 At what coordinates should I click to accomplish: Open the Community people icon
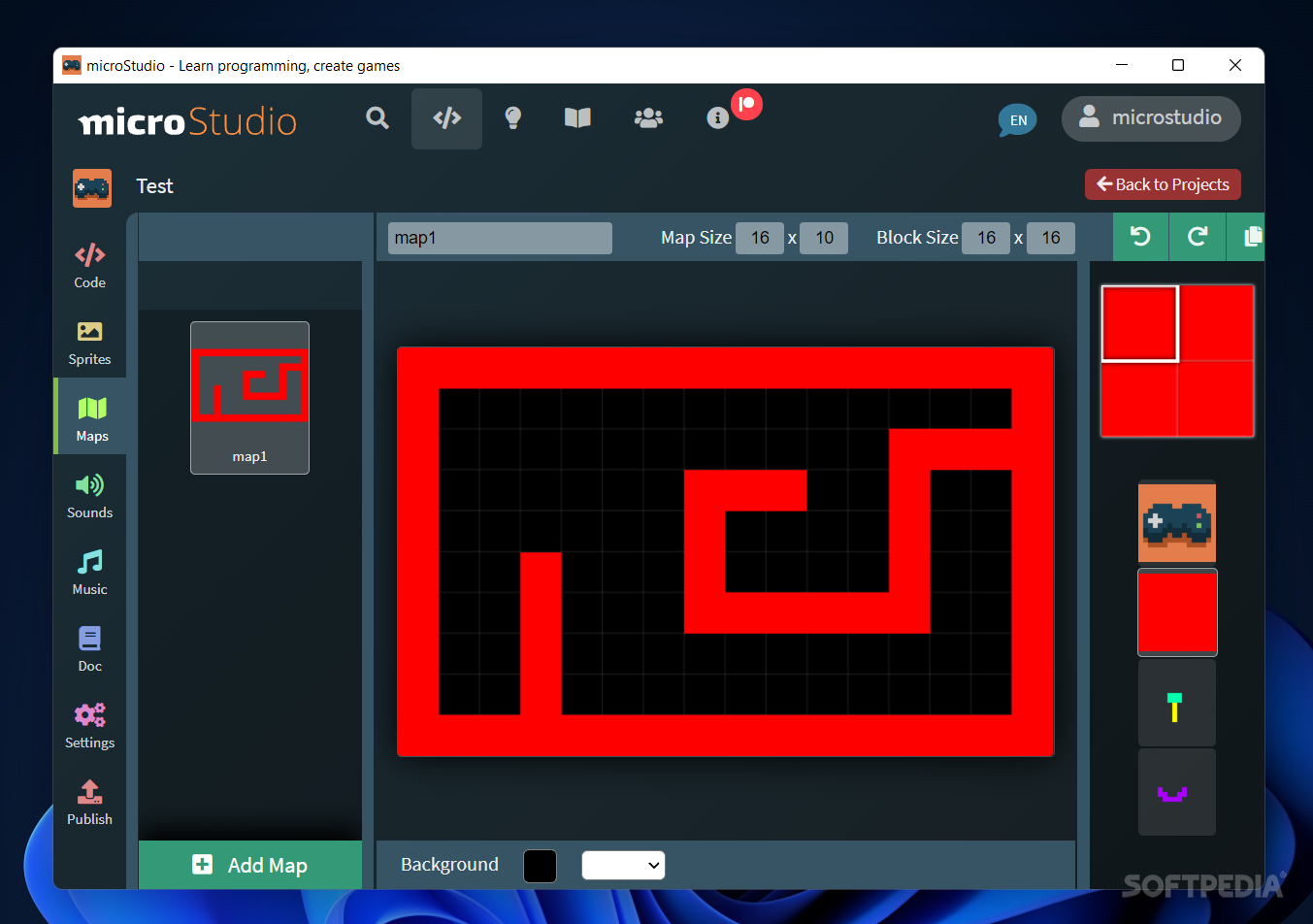coord(648,118)
